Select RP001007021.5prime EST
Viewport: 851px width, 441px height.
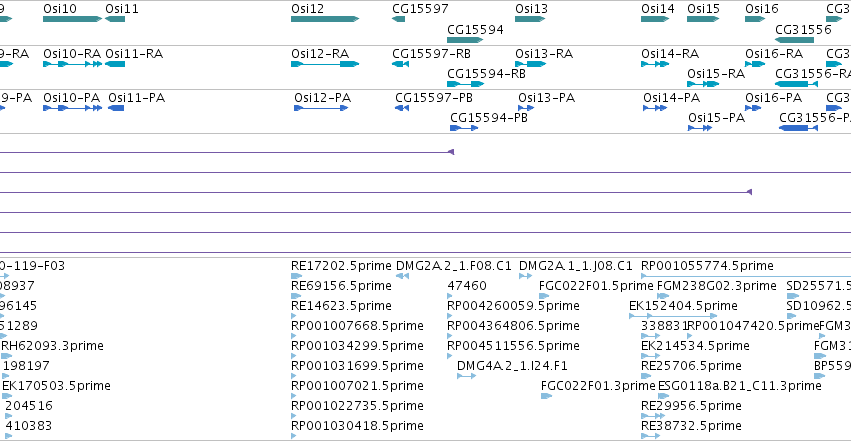pos(294,396)
